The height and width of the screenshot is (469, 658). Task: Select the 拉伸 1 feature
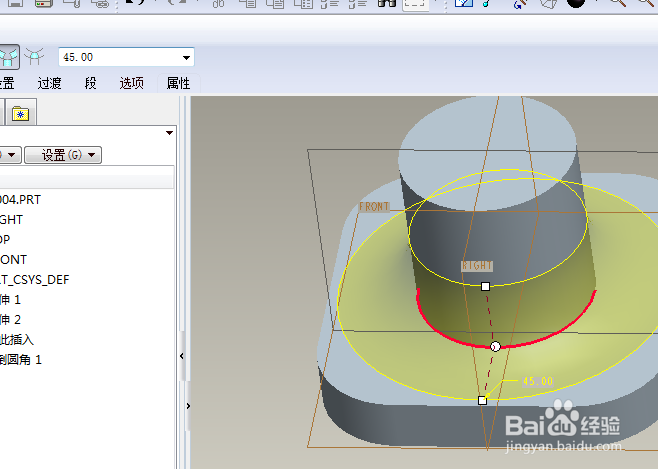click(x=10, y=300)
